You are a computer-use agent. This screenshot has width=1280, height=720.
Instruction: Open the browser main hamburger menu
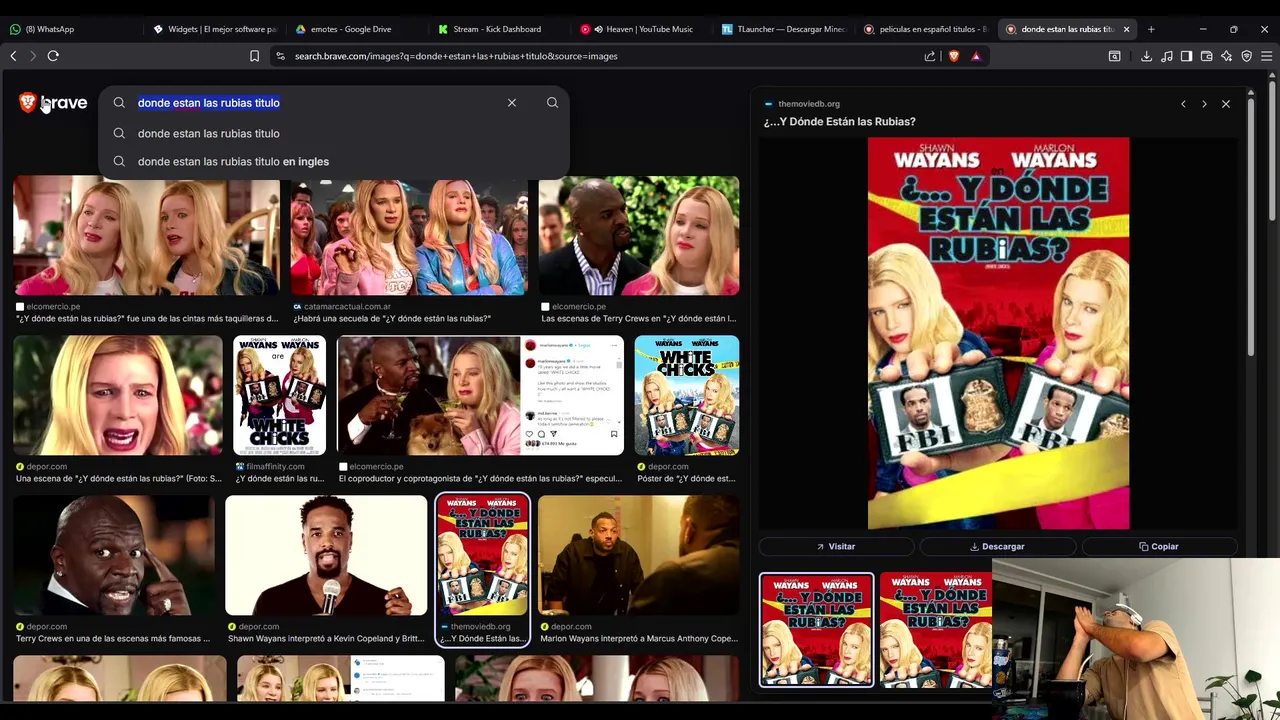1266,56
